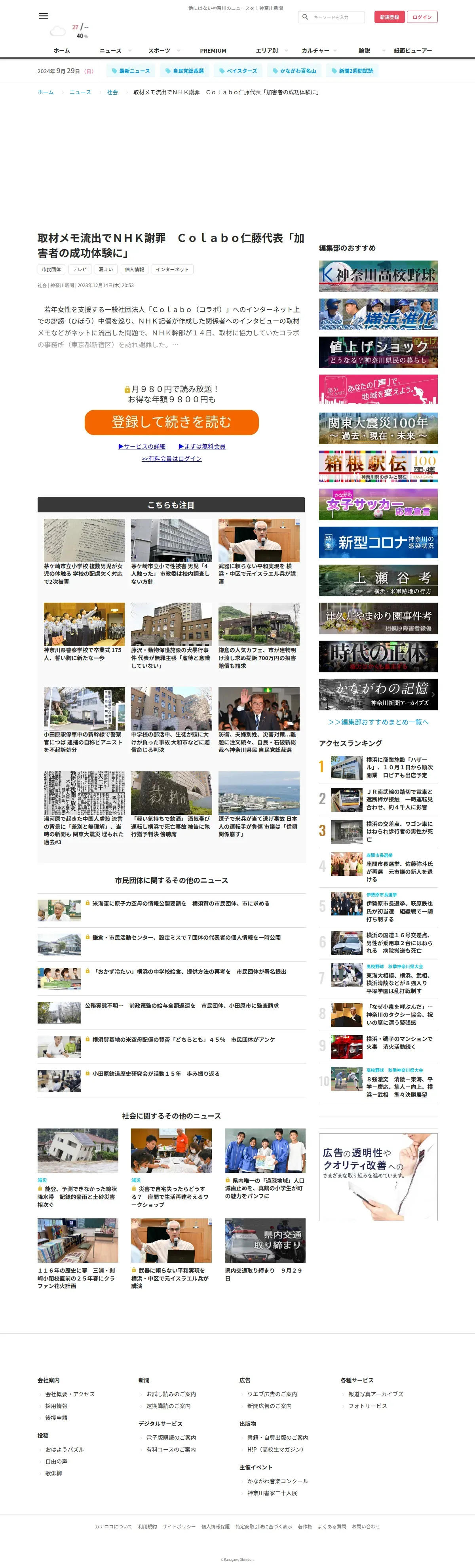Select the 個人情報 article tag
This screenshot has width=475, height=1568.
(x=135, y=269)
